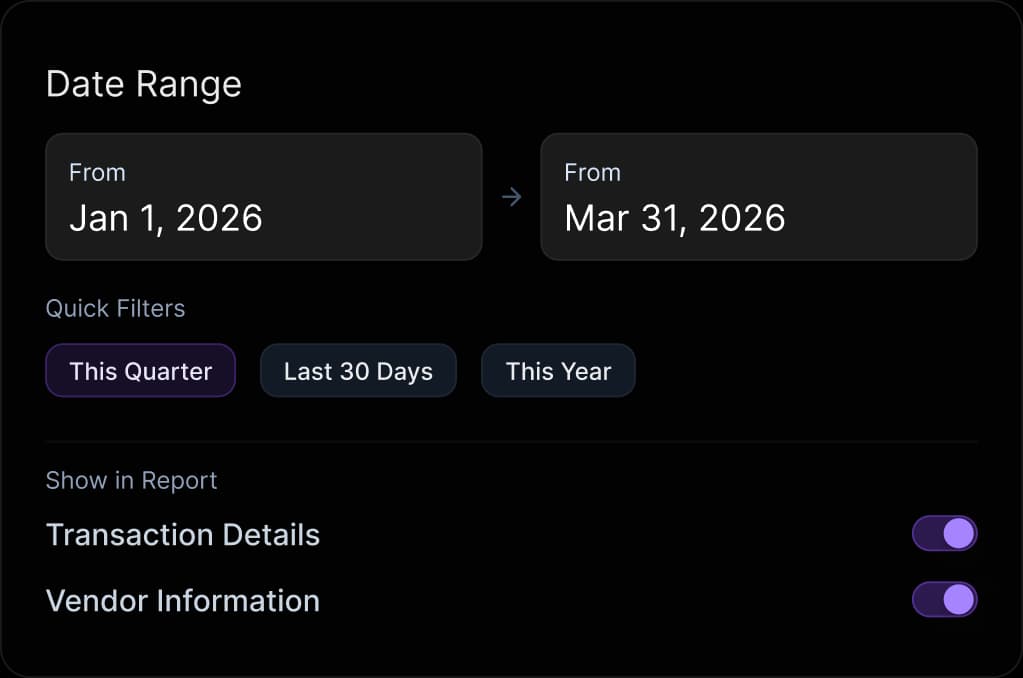Click the Jan 1, 2026 date text

[x=166, y=218]
